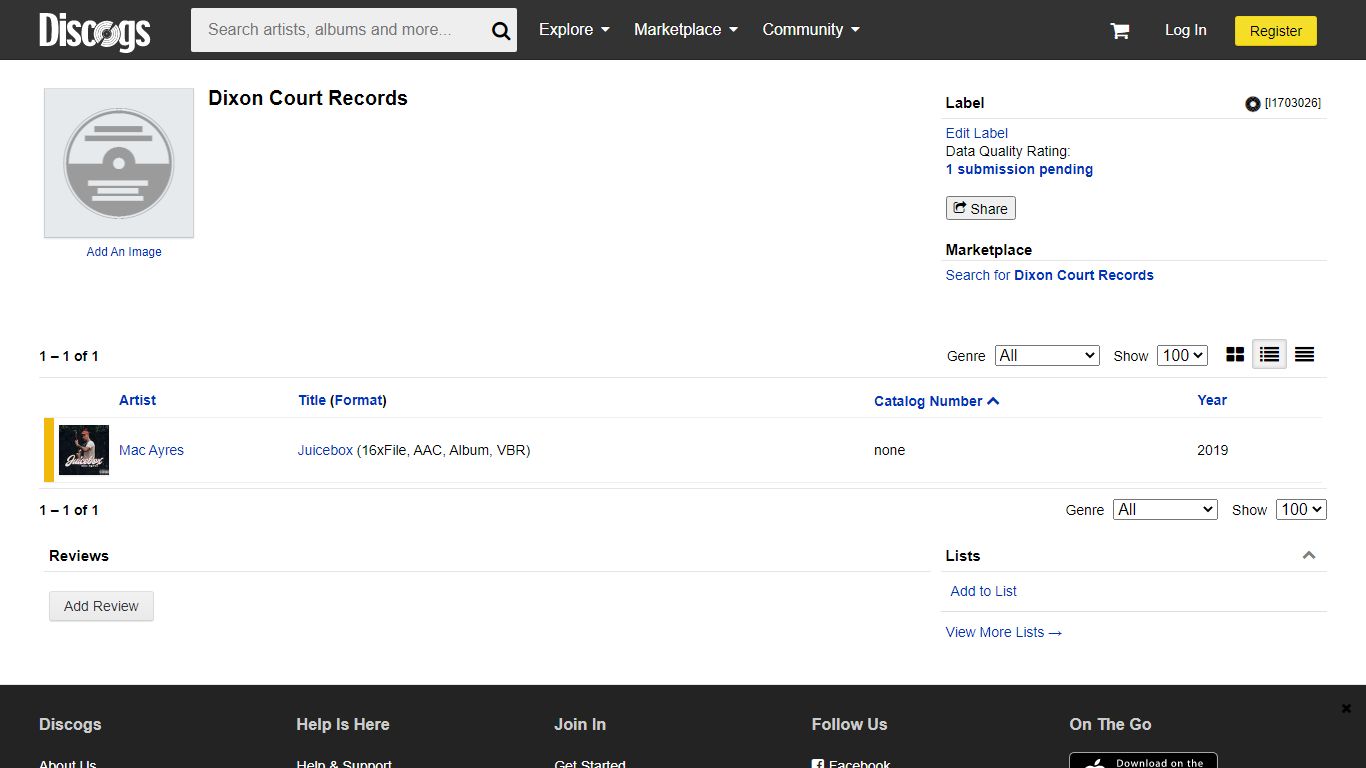Sort by the Format column header
This screenshot has height=768, width=1366.
[358, 400]
